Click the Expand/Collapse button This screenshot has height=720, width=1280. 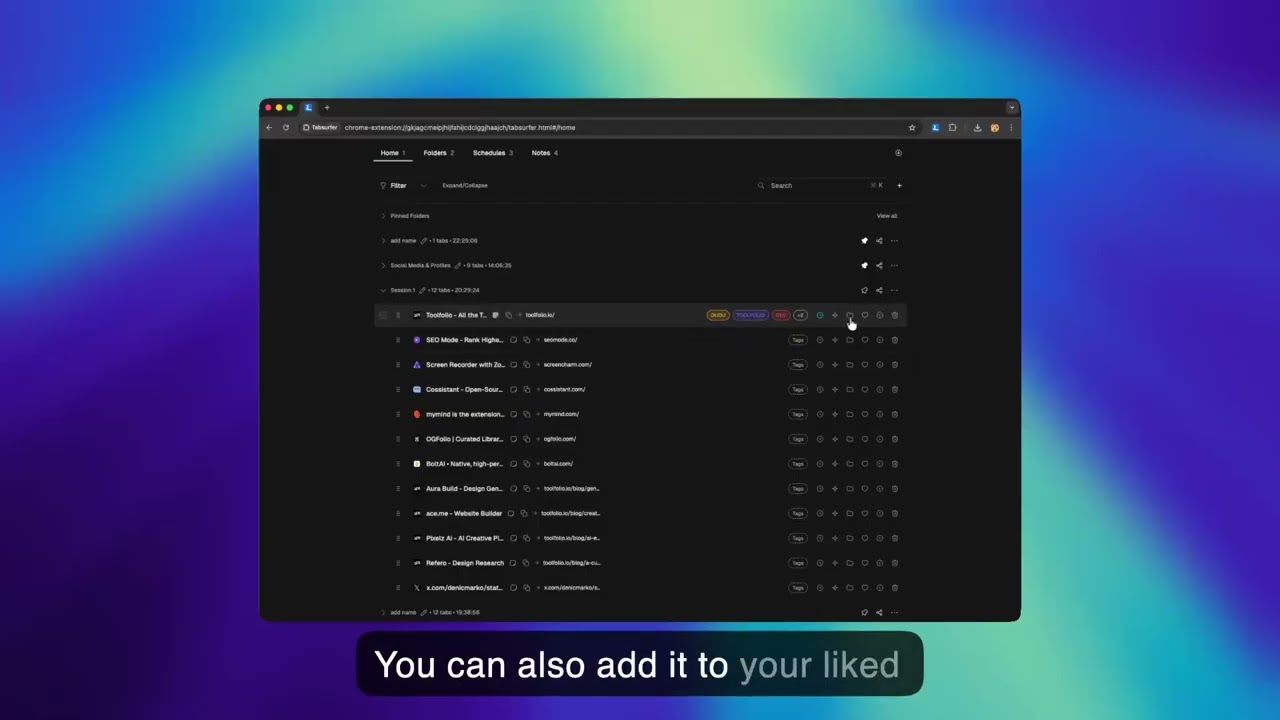[x=465, y=185]
